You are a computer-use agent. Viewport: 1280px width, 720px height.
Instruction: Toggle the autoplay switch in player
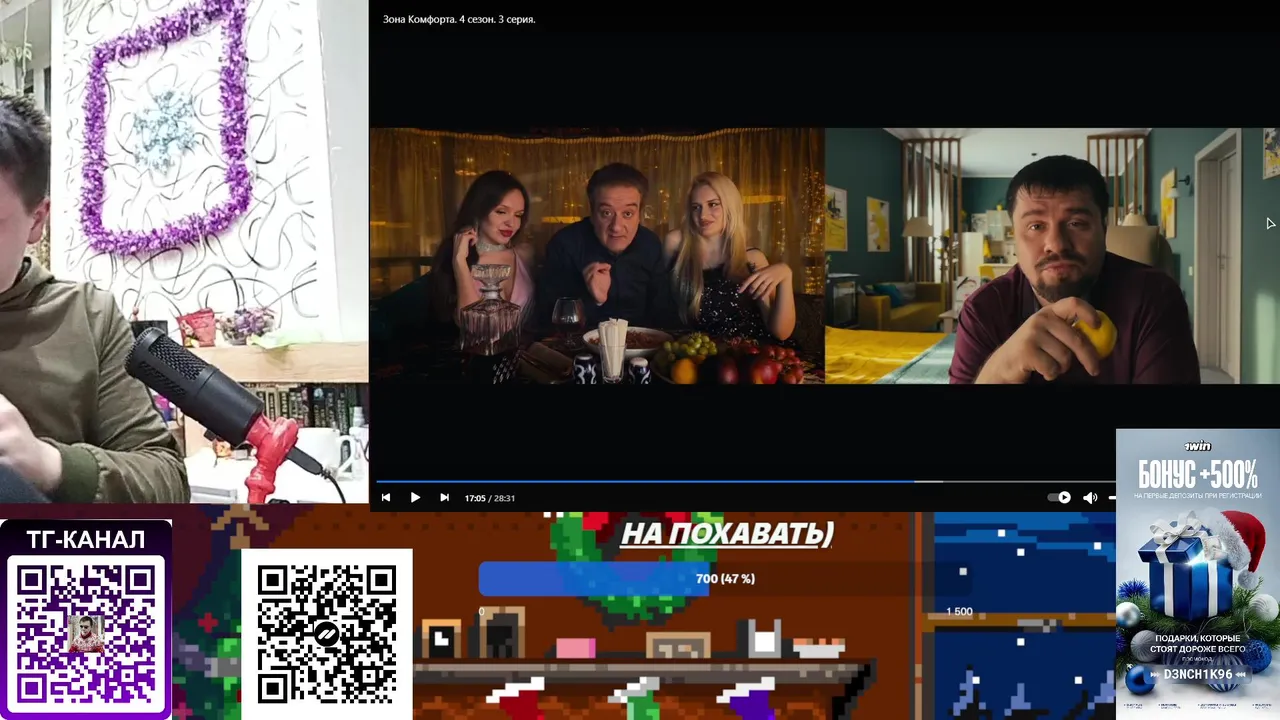click(1059, 498)
